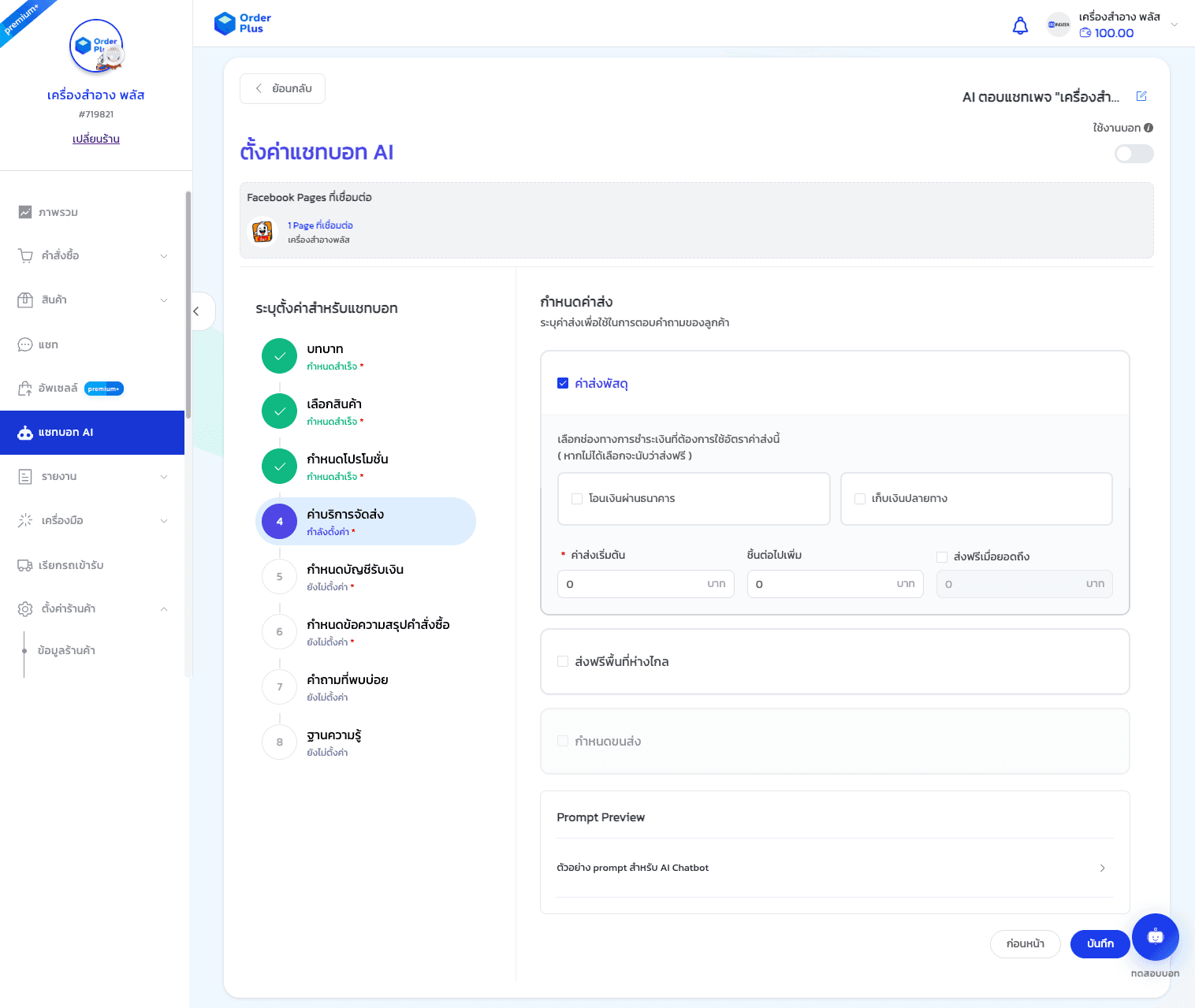This screenshot has width=1195, height=1008.
Task: Enable the ส่งฟรีพื้นที่ห่างไกล option
Action: [563, 662]
